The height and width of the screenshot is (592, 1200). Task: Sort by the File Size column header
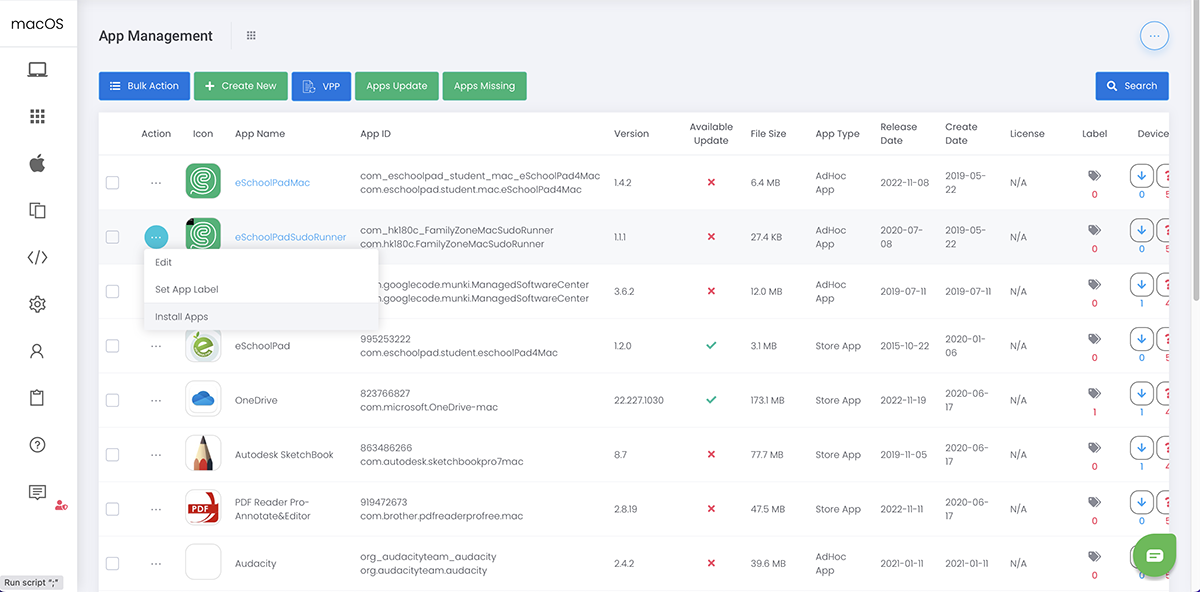click(x=768, y=134)
